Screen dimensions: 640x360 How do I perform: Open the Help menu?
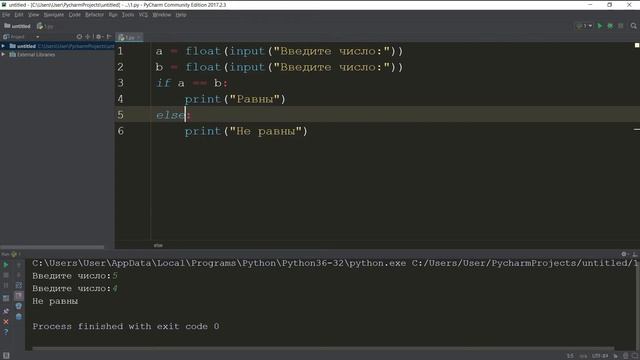[181, 15]
